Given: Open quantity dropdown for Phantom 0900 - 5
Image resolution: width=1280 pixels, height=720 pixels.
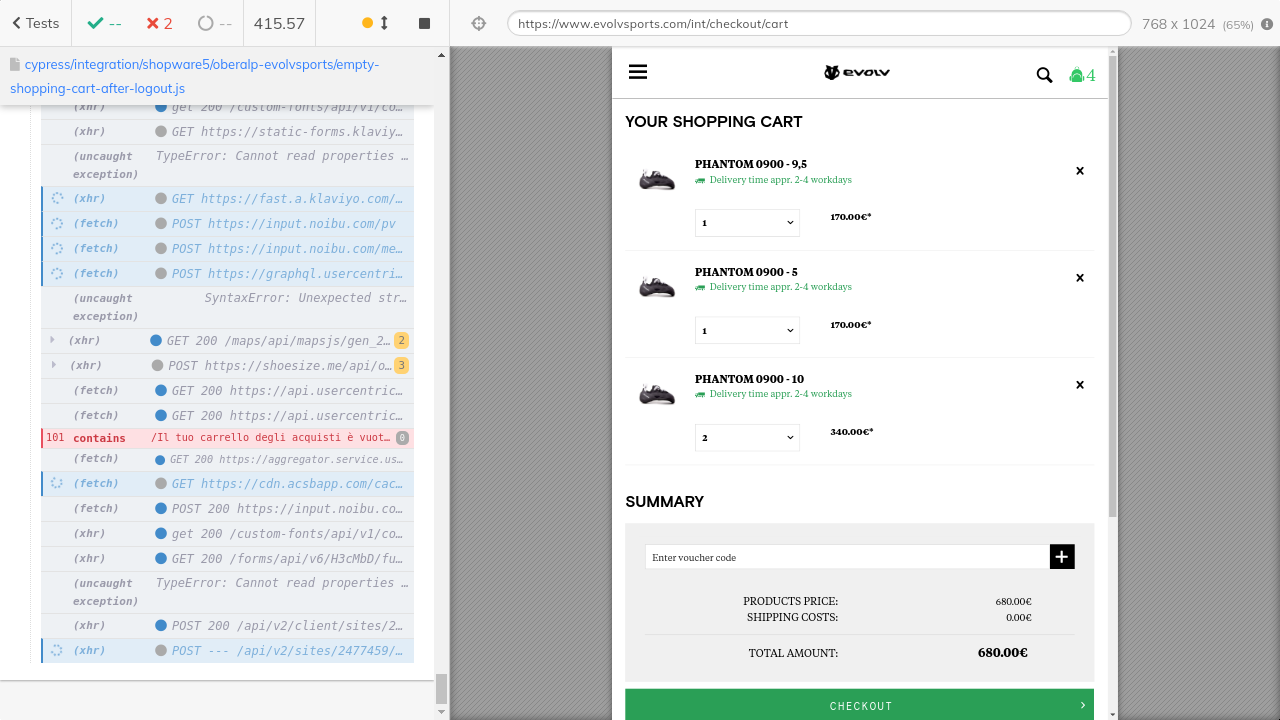Looking at the screenshot, I should [747, 330].
